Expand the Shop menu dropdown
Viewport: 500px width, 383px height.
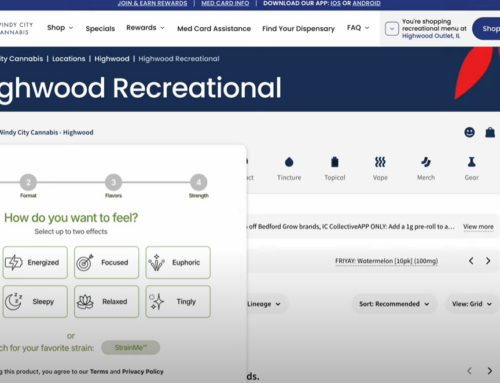60,28
